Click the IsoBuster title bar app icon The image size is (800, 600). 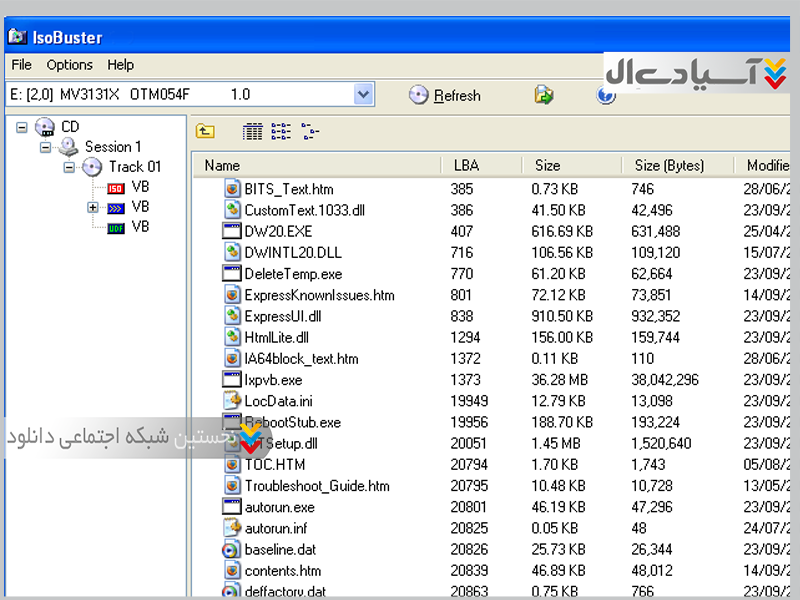coord(17,38)
